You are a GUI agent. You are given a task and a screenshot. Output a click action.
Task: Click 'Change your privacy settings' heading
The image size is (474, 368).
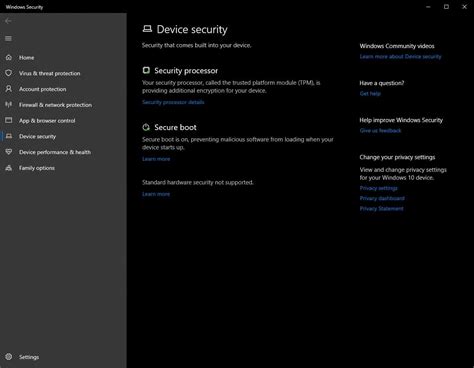coord(397,157)
